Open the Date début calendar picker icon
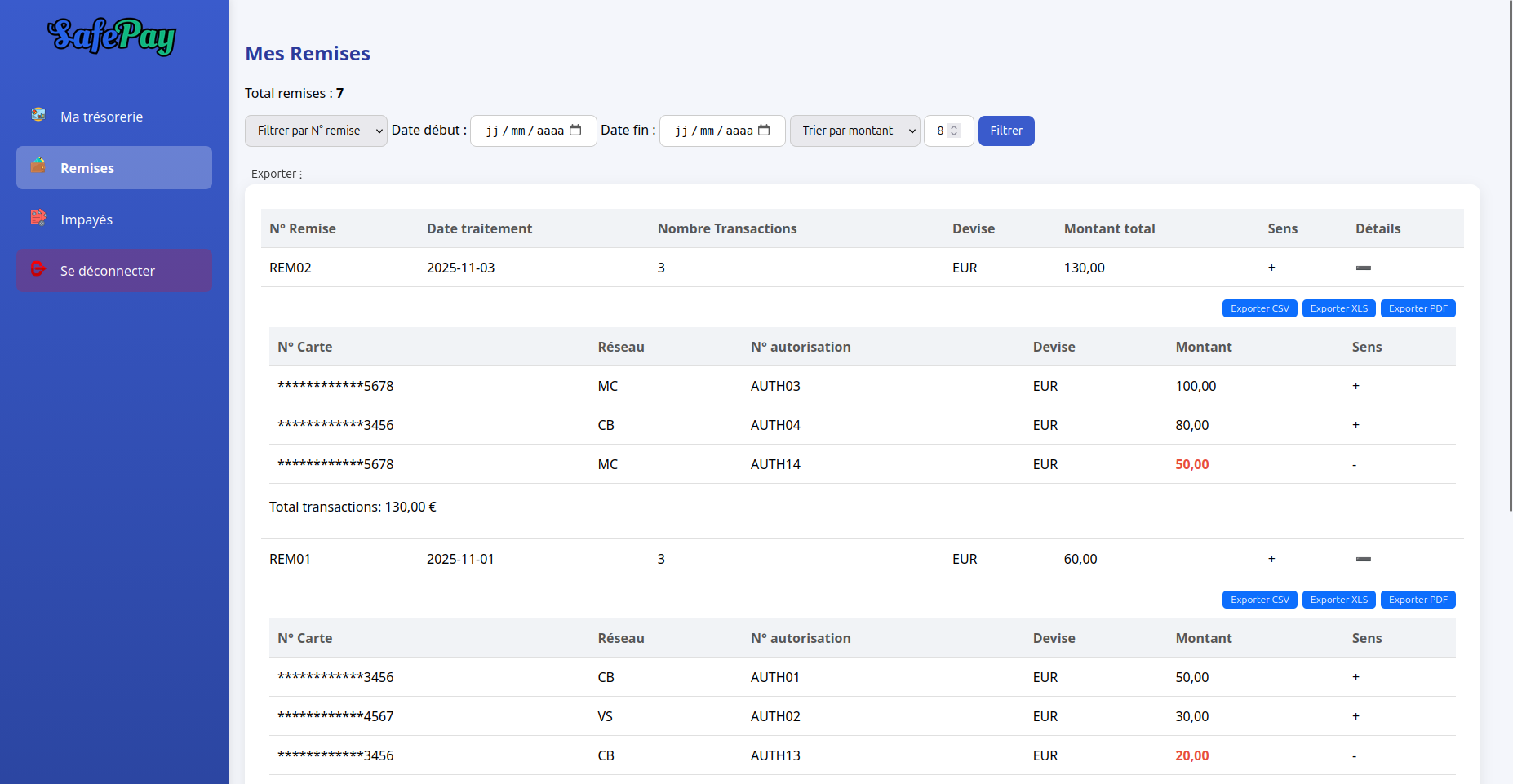The image size is (1513, 784). coord(575,131)
